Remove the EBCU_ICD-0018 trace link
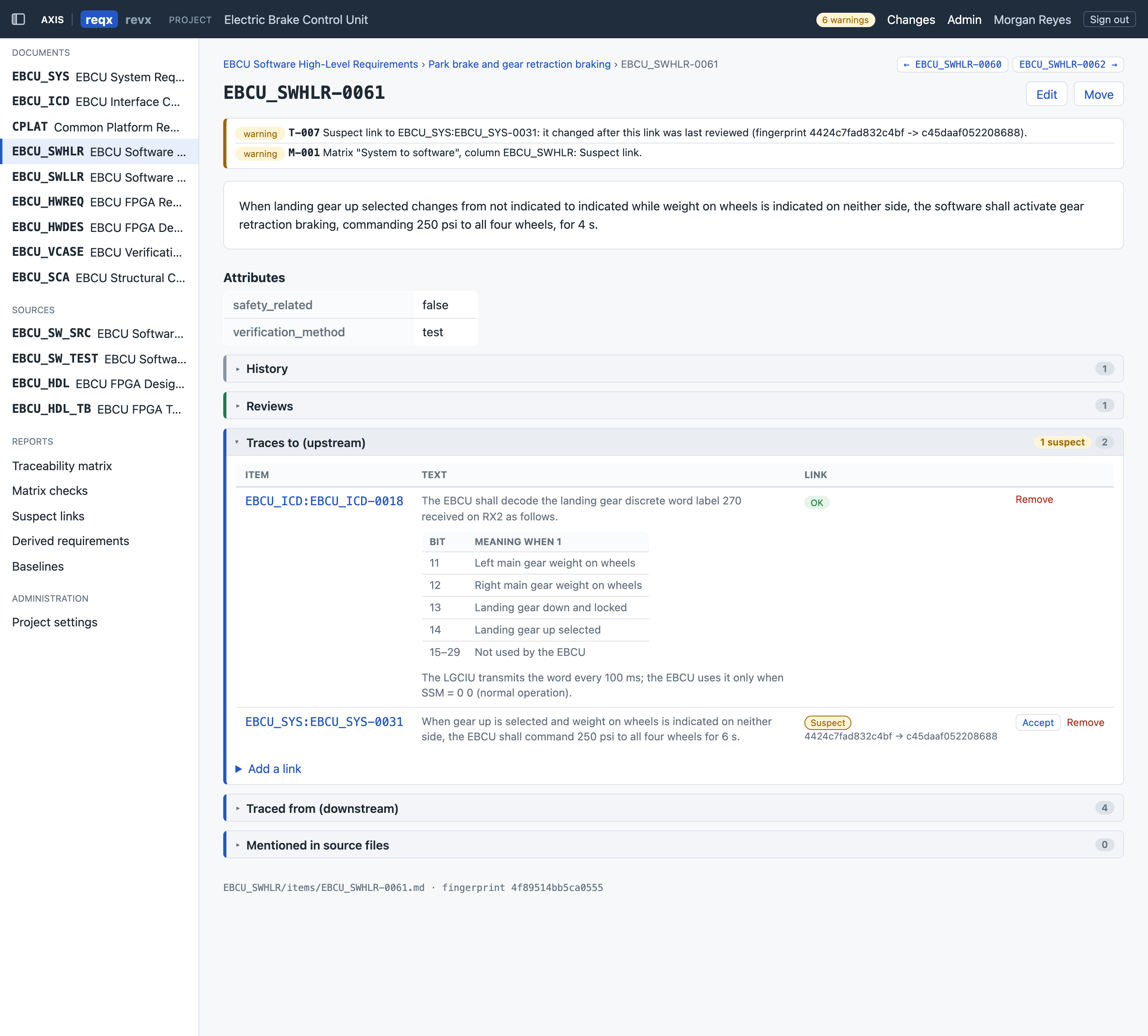Image resolution: width=1148 pixels, height=1036 pixels. (x=1034, y=499)
